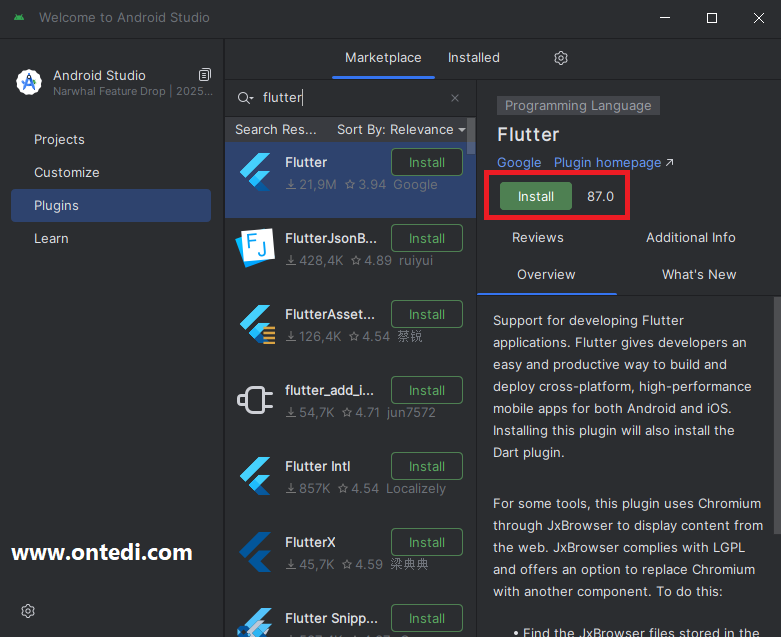Select the Overview tab
Viewport: 781px width, 637px height.
tap(546, 274)
